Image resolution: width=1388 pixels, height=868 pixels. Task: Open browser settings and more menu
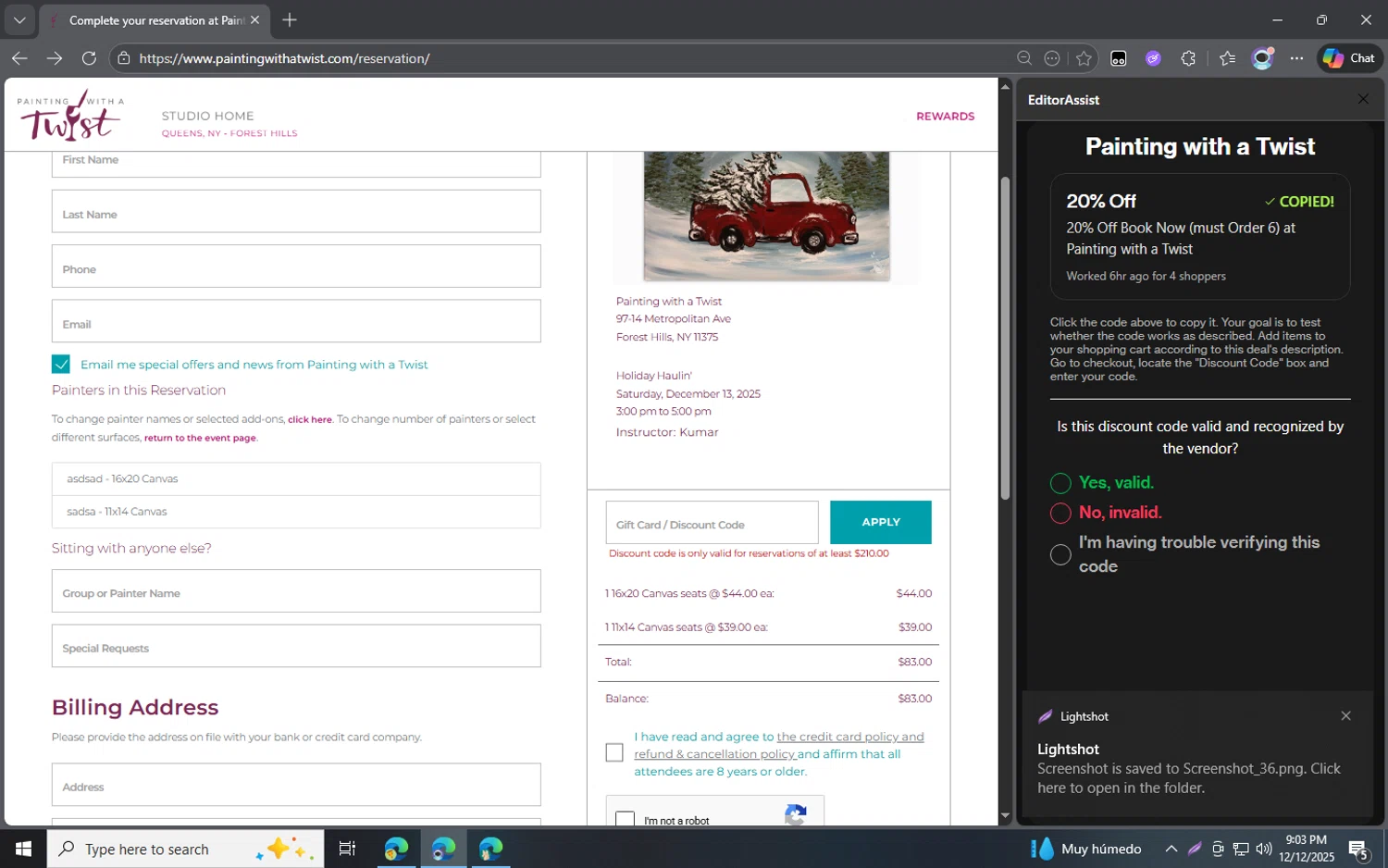[x=1296, y=58]
